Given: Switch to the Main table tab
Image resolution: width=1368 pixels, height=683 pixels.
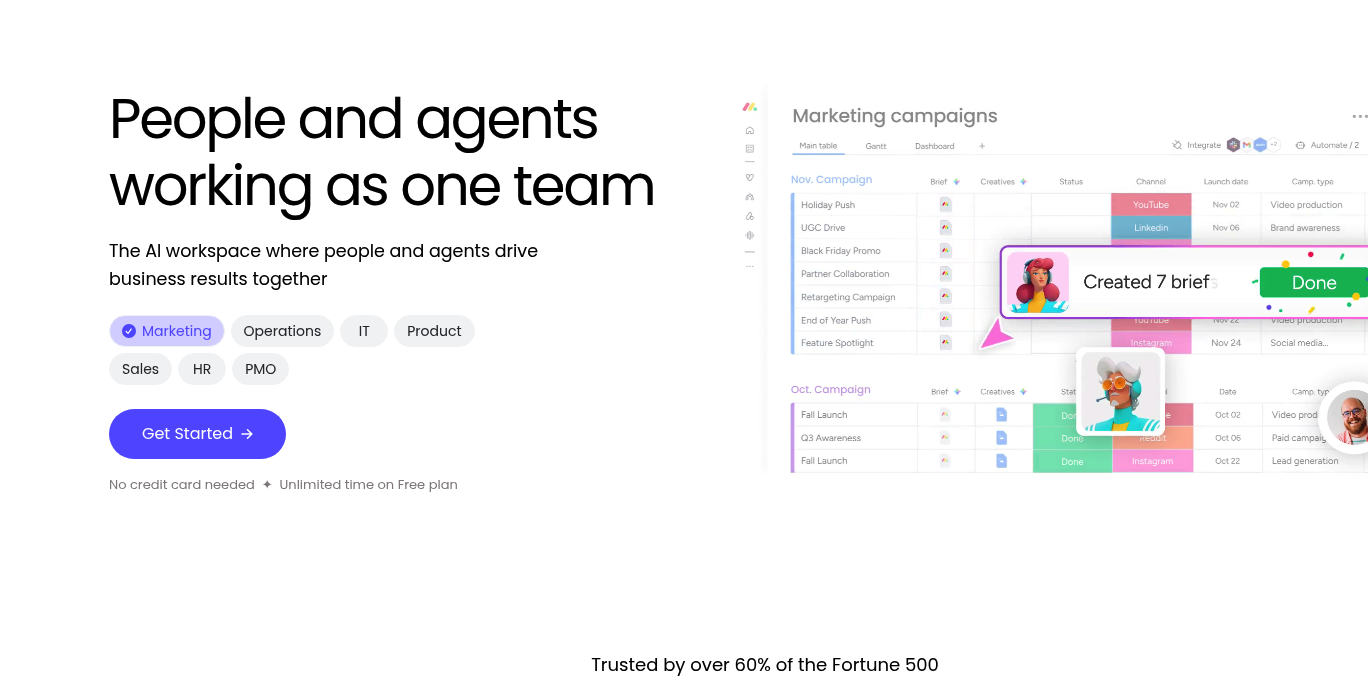Looking at the screenshot, I should click(818, 146).
